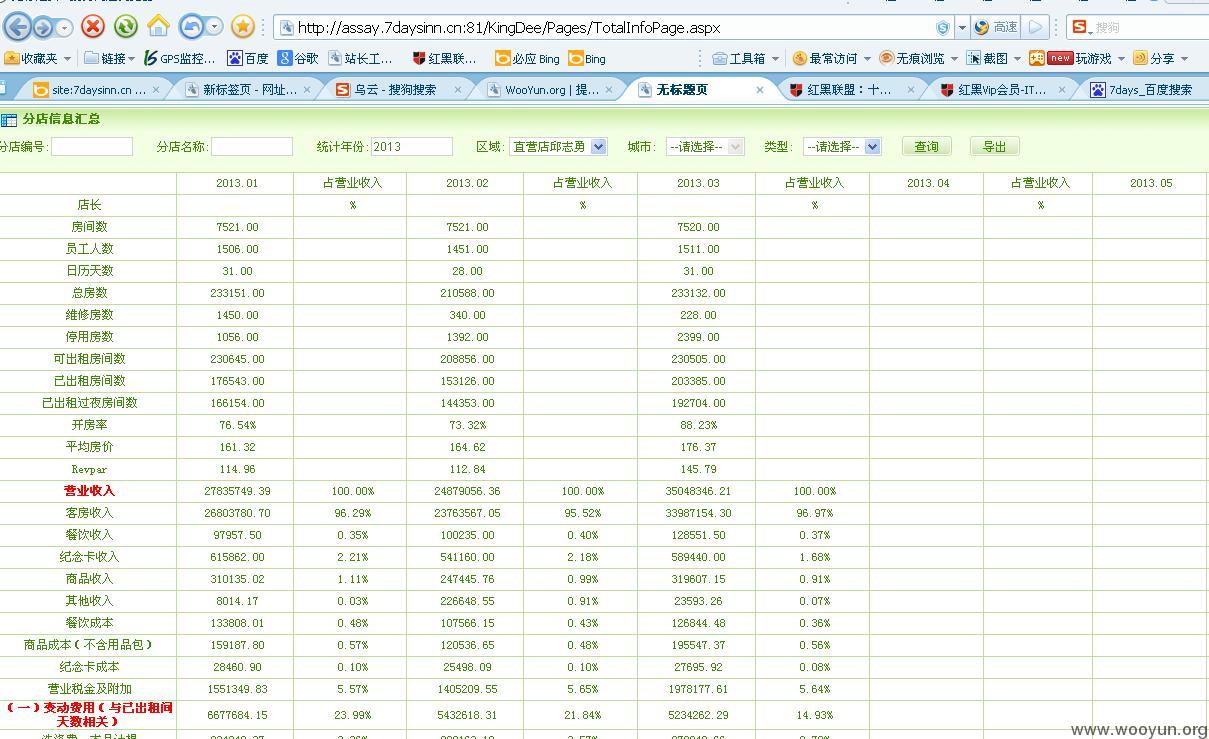1209x739 pixels.
Task: Open the 截图 screenshot tool
Action: click(x=987, y=58)
